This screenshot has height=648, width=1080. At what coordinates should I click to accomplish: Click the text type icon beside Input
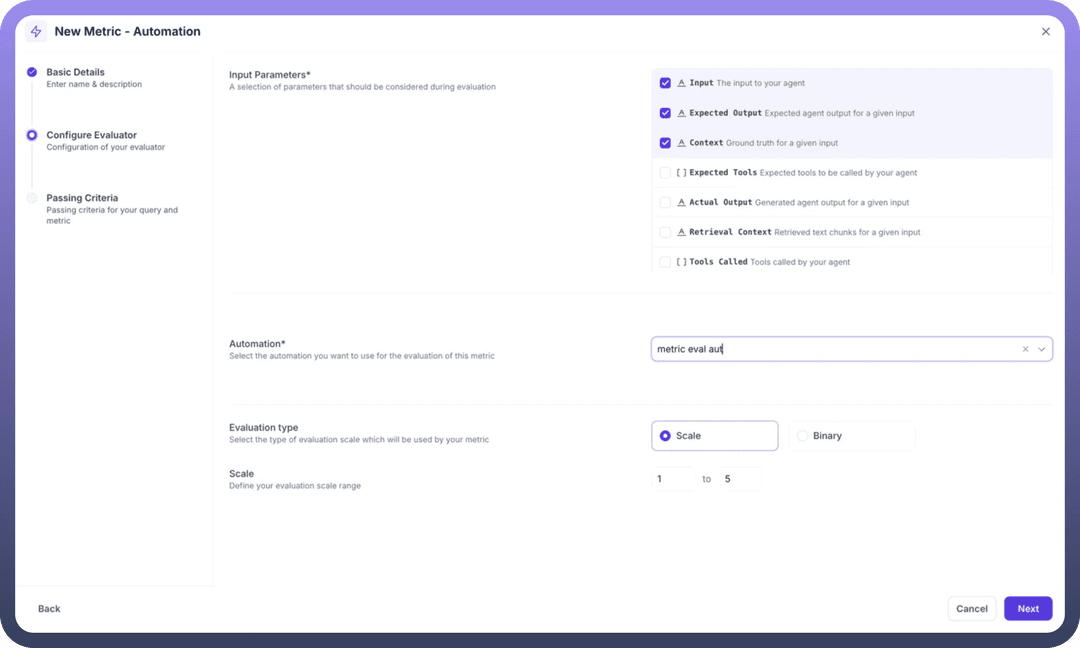tap(681, 83)
